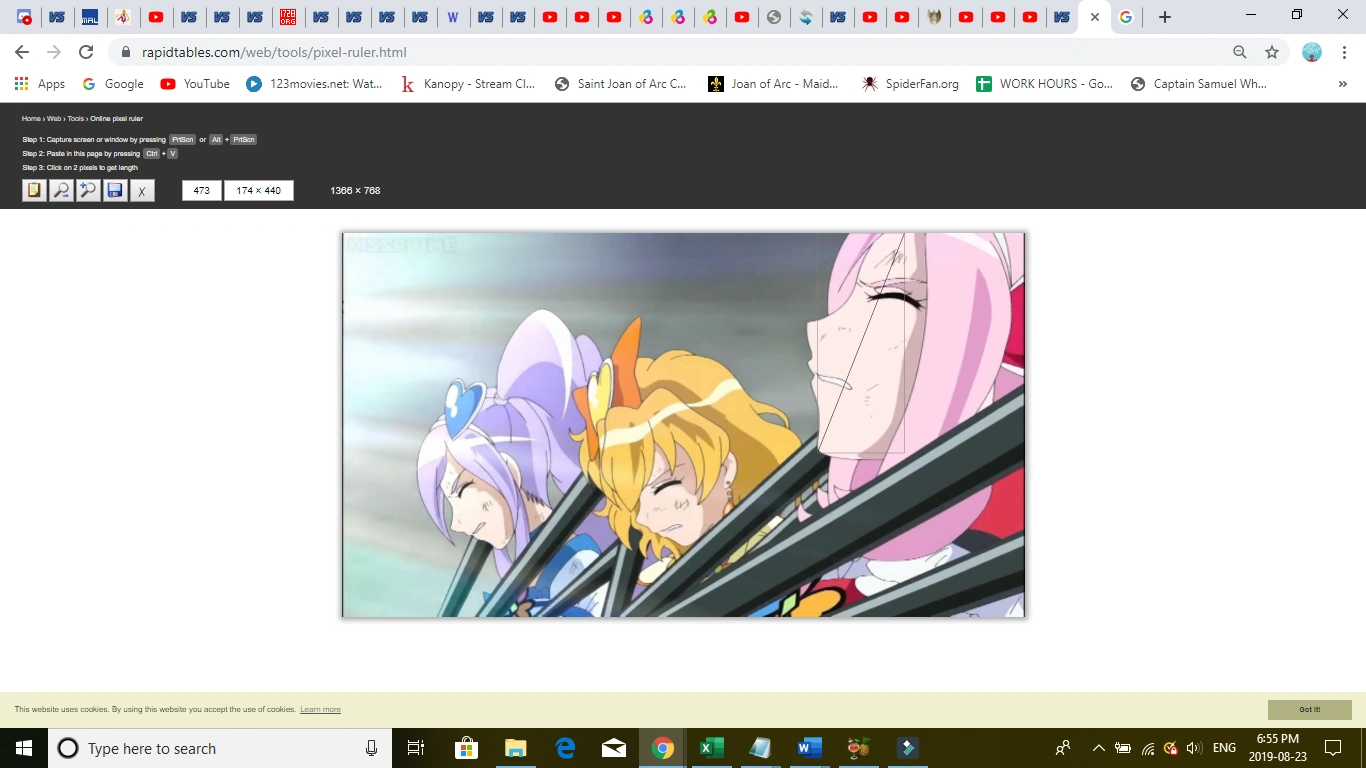The image size is (1366, 768).
Task: Click the Chrome icon on the taskbar
Action: click(663, 748)
